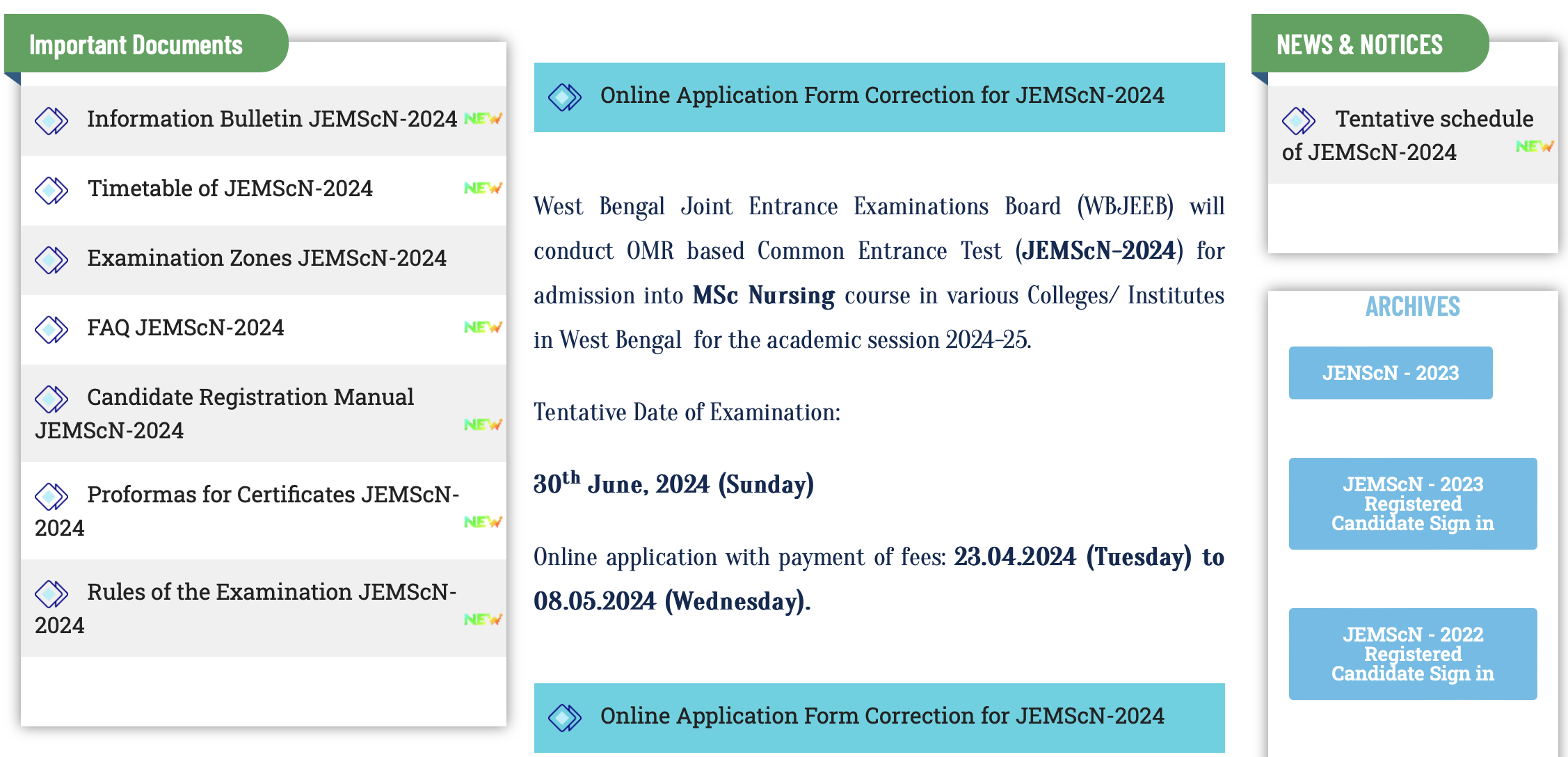Click diamond icon beside Rules of the Examination
Image resolution: width=1568 pixels, height=757 pixels.
tap(51, 594)
